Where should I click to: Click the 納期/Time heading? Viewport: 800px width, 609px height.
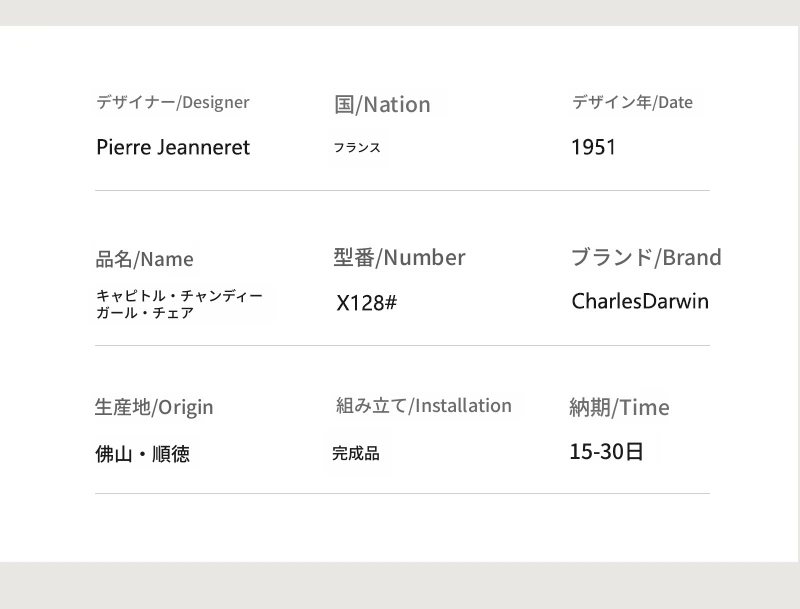coord(619,407)
